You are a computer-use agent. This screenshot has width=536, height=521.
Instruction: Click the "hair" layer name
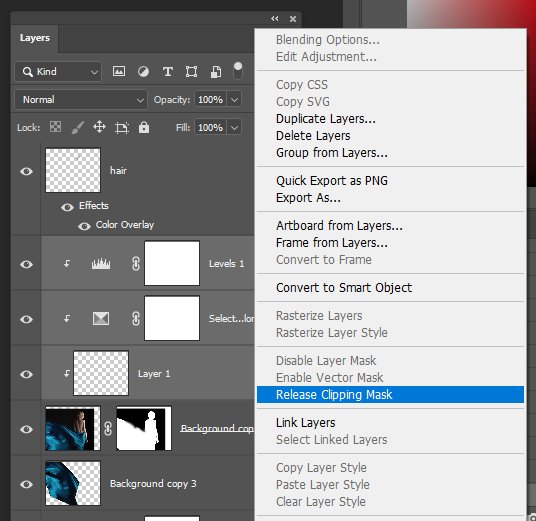pos(118,171)
